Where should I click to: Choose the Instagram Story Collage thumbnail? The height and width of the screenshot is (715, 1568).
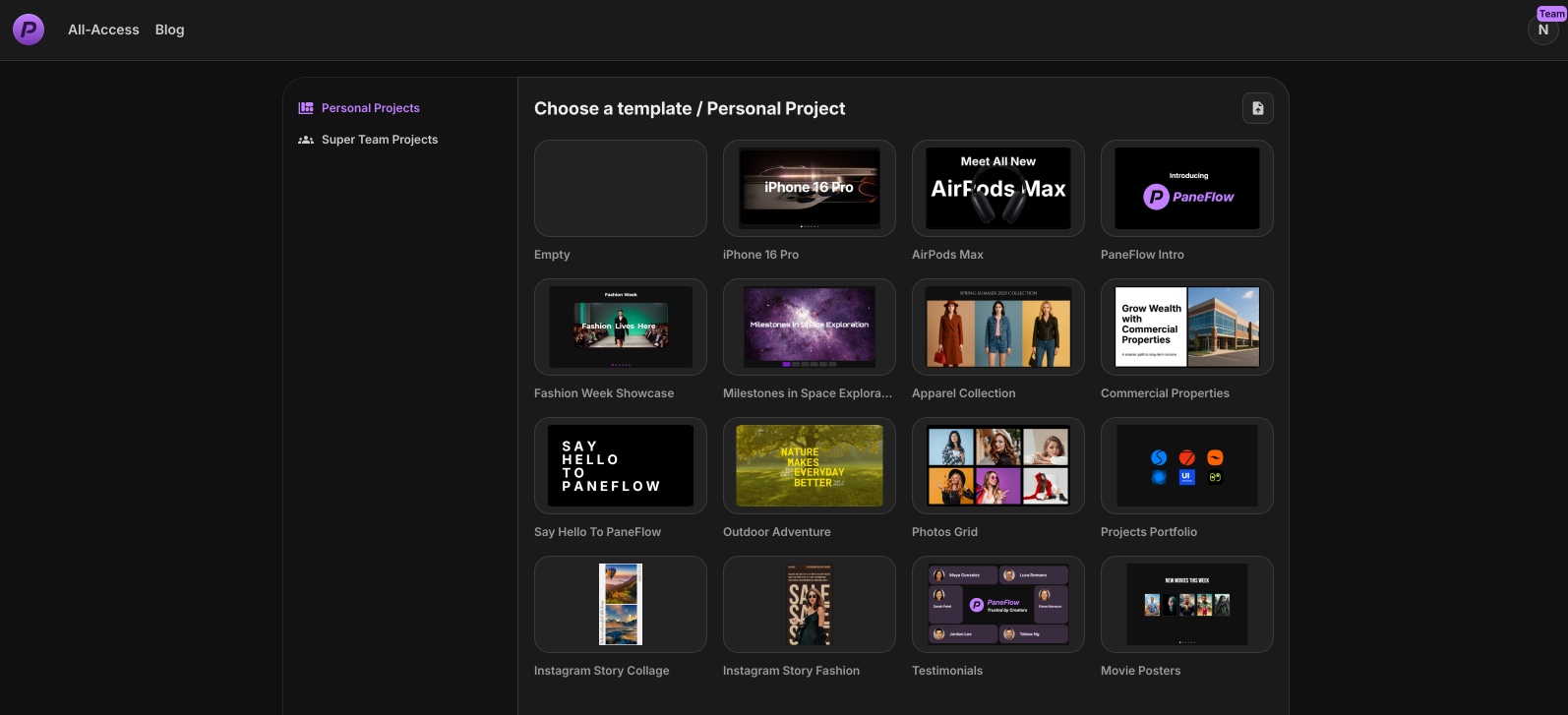point(621,604)
